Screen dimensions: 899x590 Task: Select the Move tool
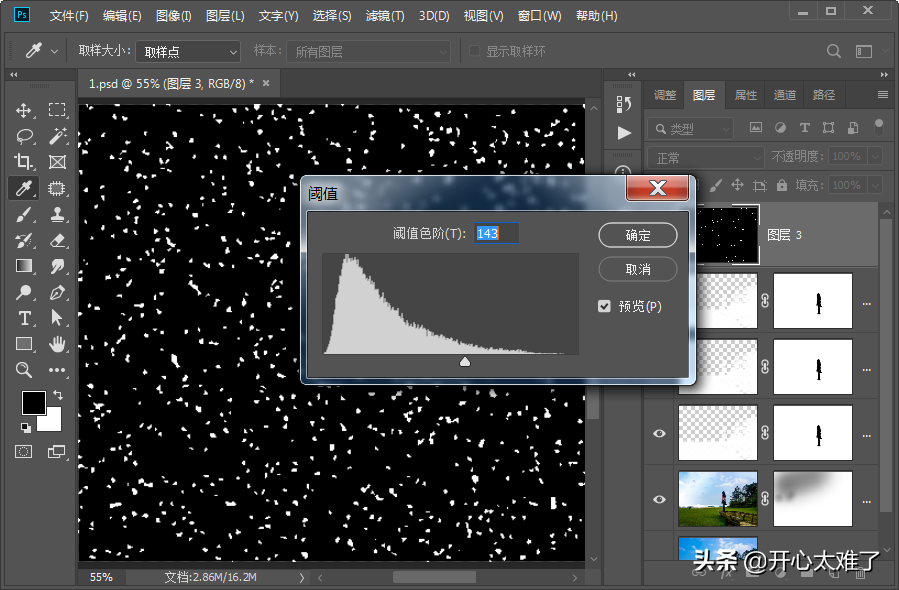tap(24, 110)
